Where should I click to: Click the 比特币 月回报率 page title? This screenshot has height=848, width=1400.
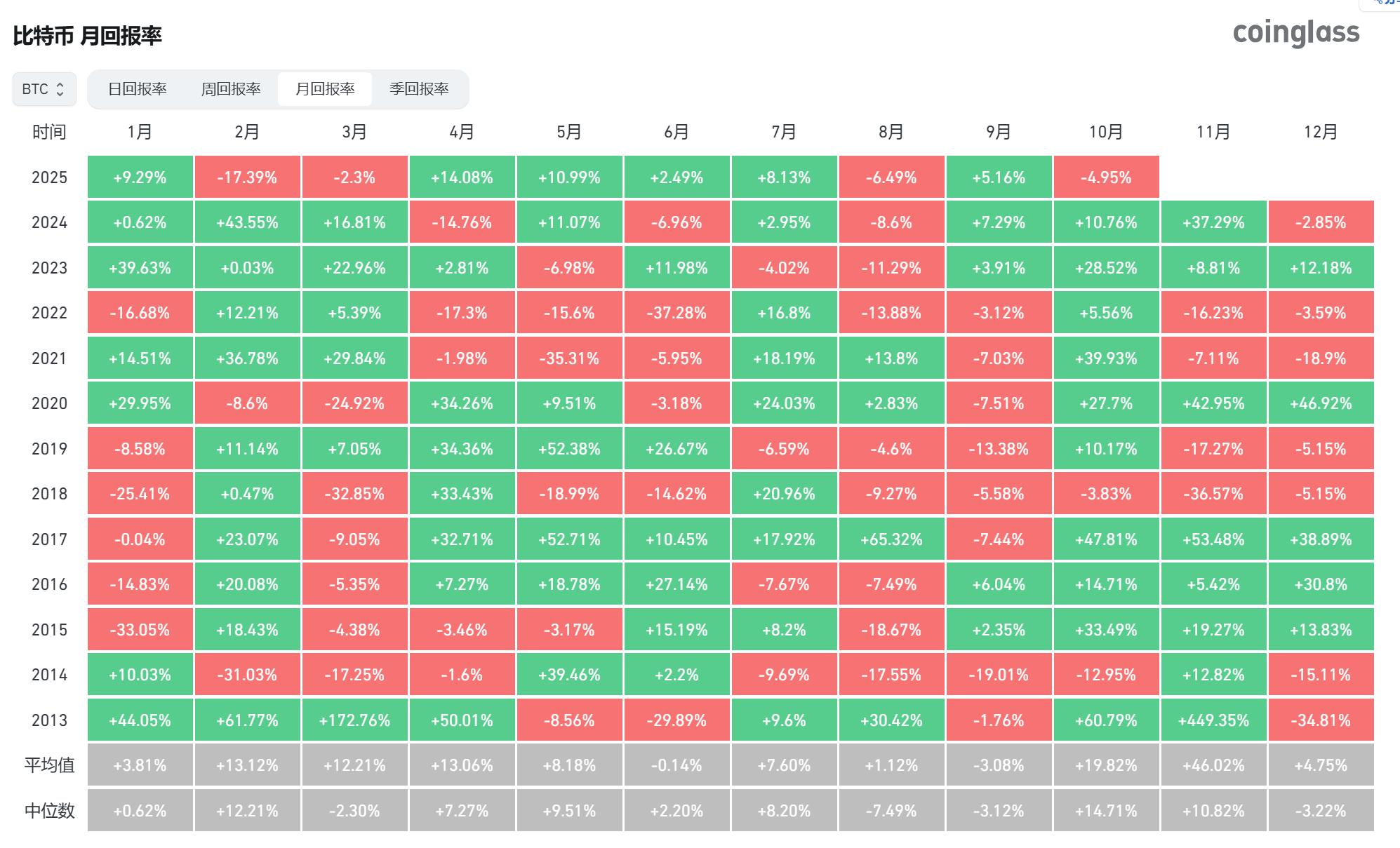[x=88, y=36]
